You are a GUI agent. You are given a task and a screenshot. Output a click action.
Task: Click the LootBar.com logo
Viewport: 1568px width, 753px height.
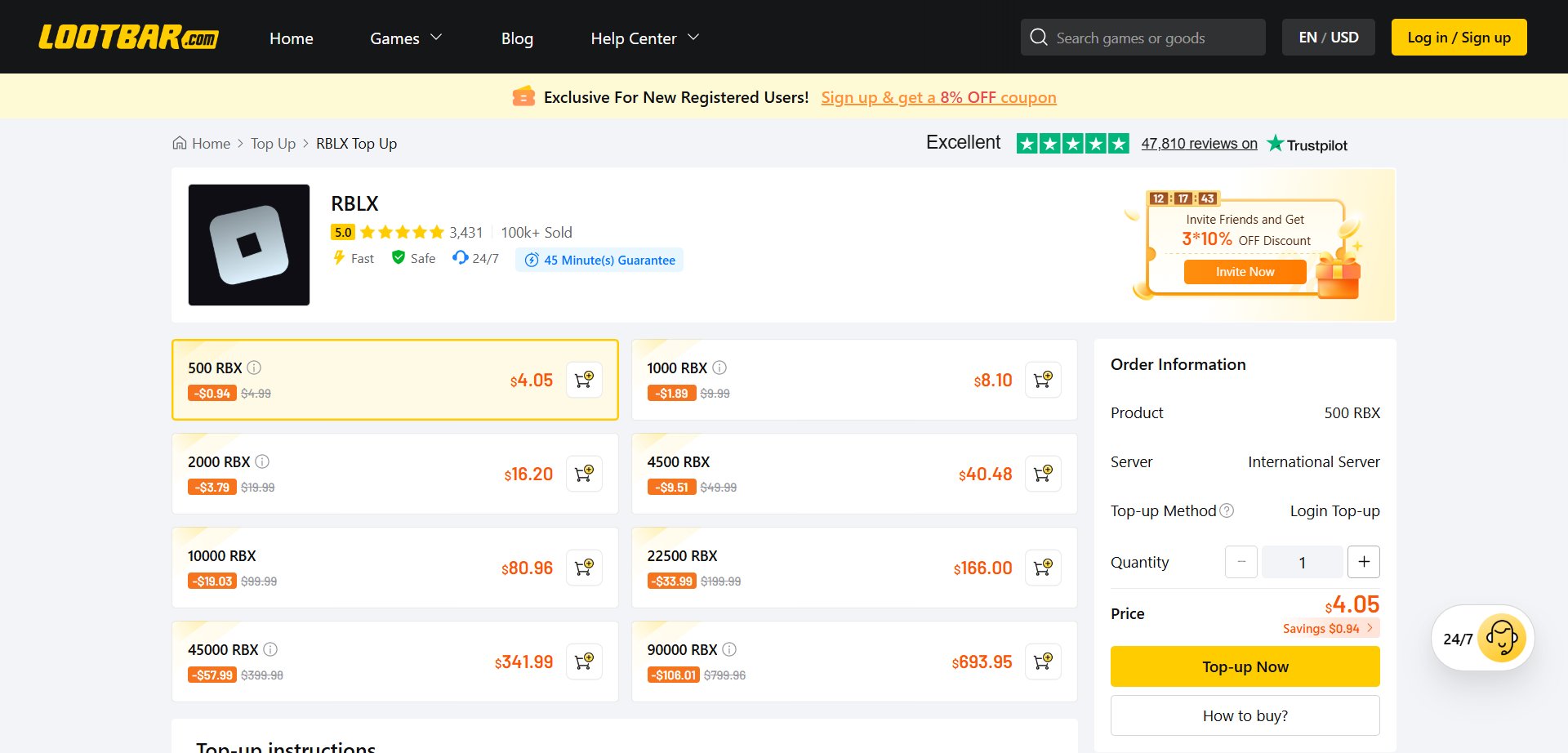tap(129, 38)
